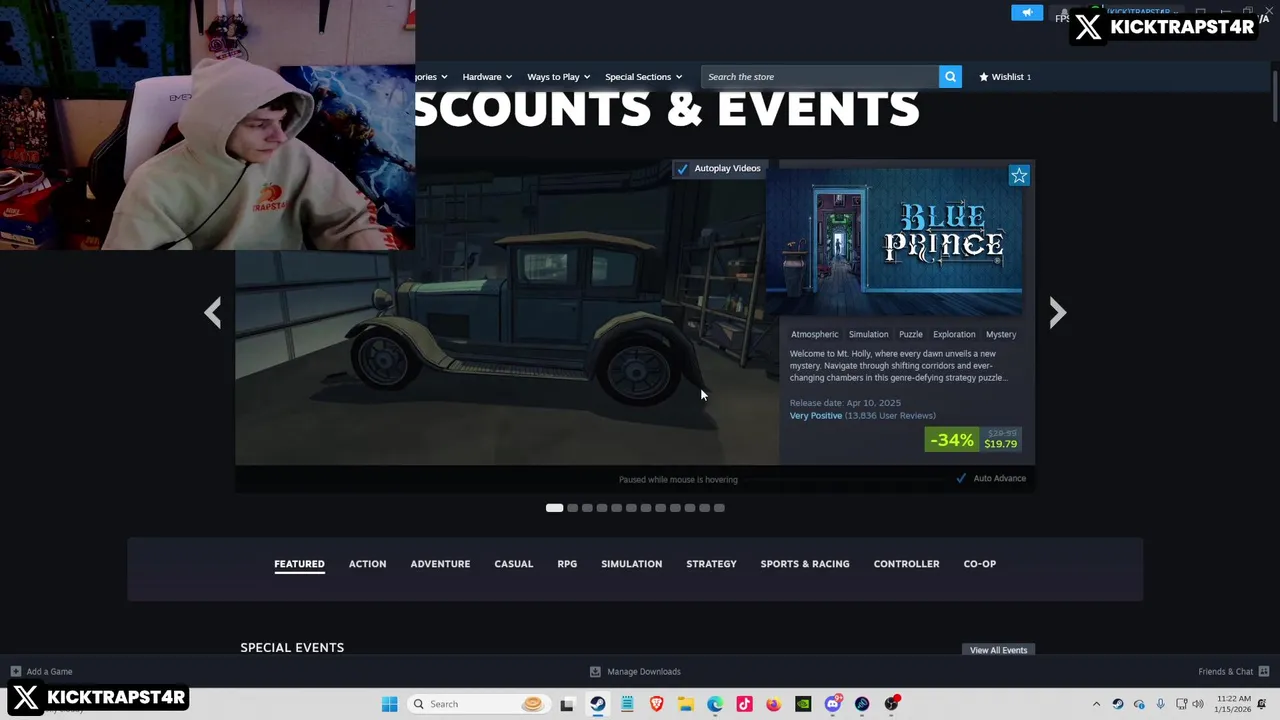This screenshot has width=1280, height=720.
Task: Select the STRATEGY tab
Action: coord(711,564)
